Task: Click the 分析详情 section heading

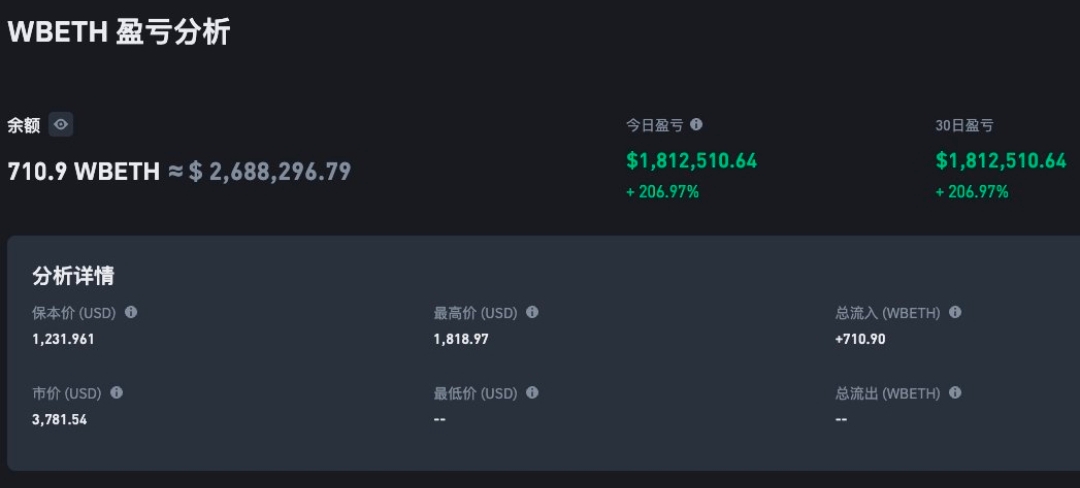Action: pos(73,276)
